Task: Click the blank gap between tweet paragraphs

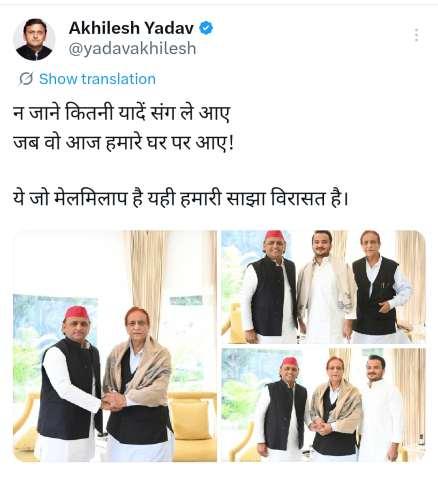Action: (x=180, y=171)
